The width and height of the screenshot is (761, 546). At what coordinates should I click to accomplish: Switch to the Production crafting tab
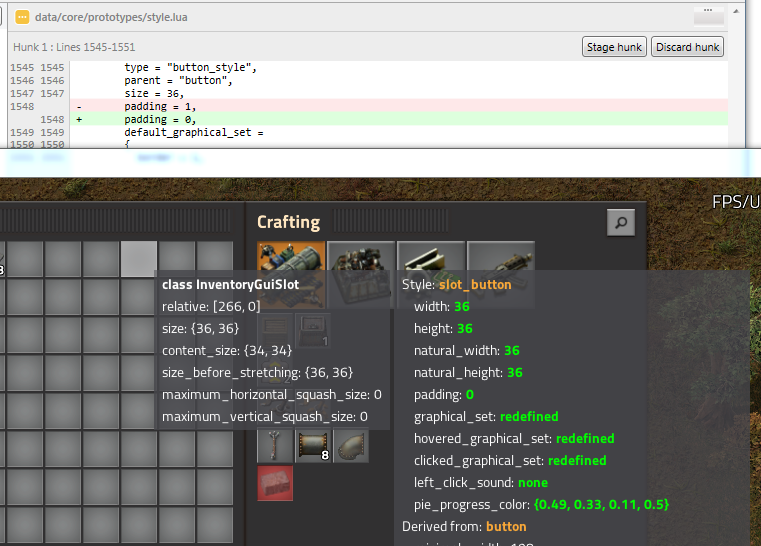(361, 274)
